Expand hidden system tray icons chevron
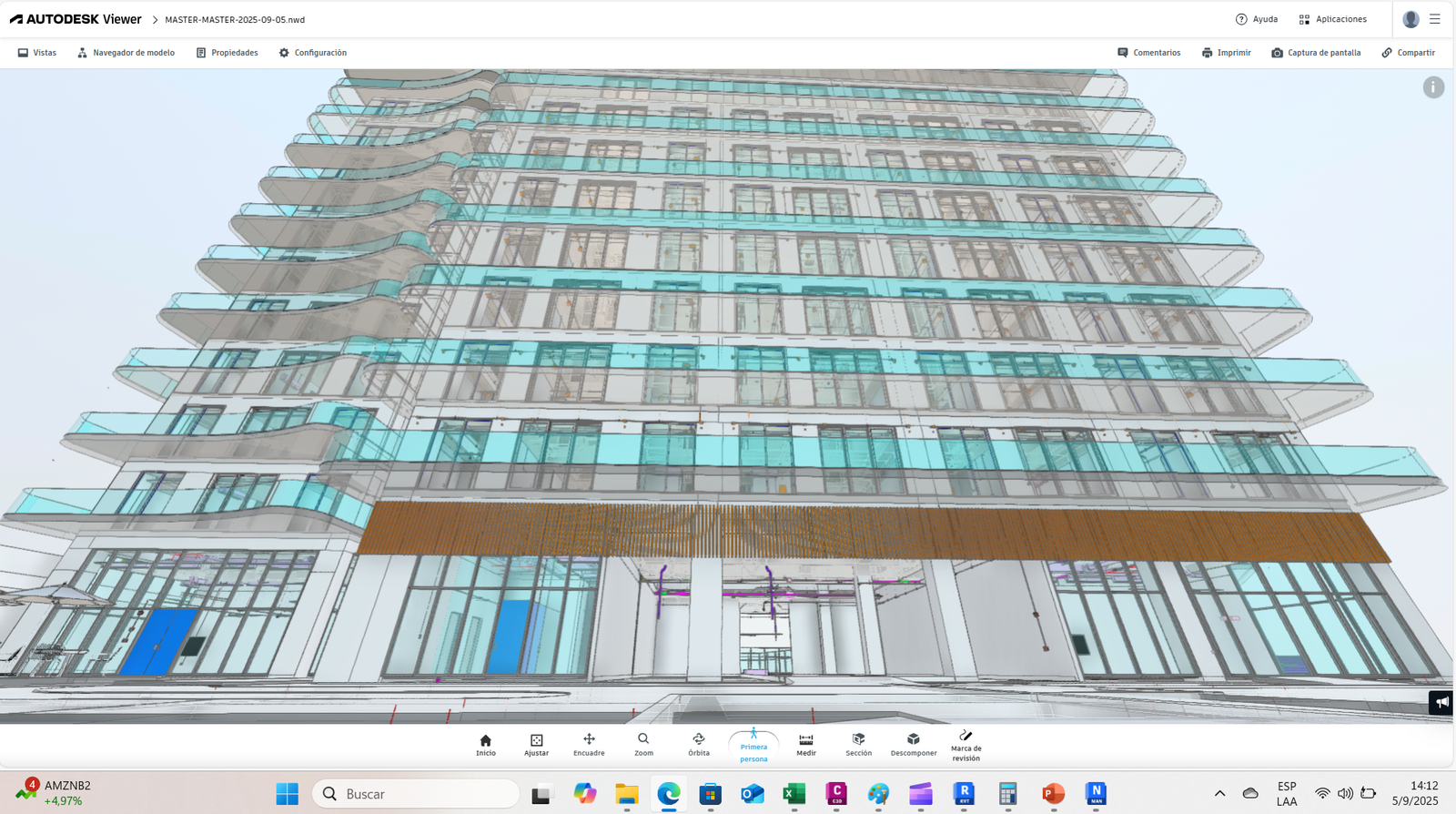This screenshot has width=1456, height=814. pyautogui.click(x=1219, y=793)
